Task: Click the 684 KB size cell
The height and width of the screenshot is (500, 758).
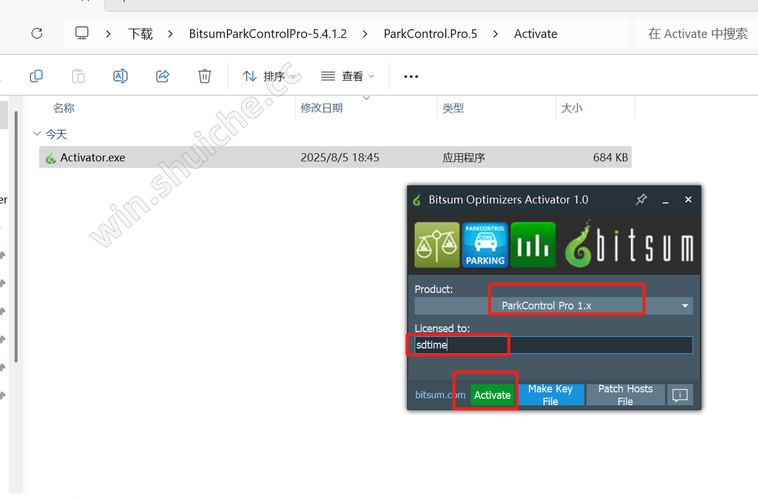Action: coord(610,158)
